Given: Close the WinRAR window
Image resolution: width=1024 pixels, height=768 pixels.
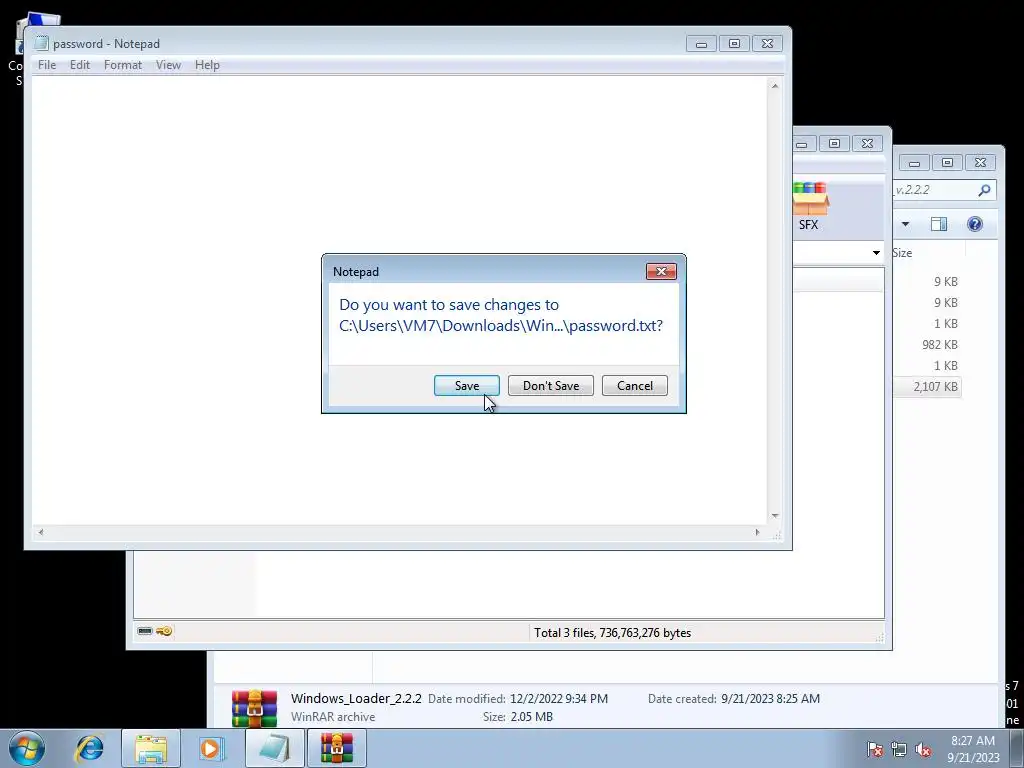Looking at the screenshot, I should click(x=867, y=144).
